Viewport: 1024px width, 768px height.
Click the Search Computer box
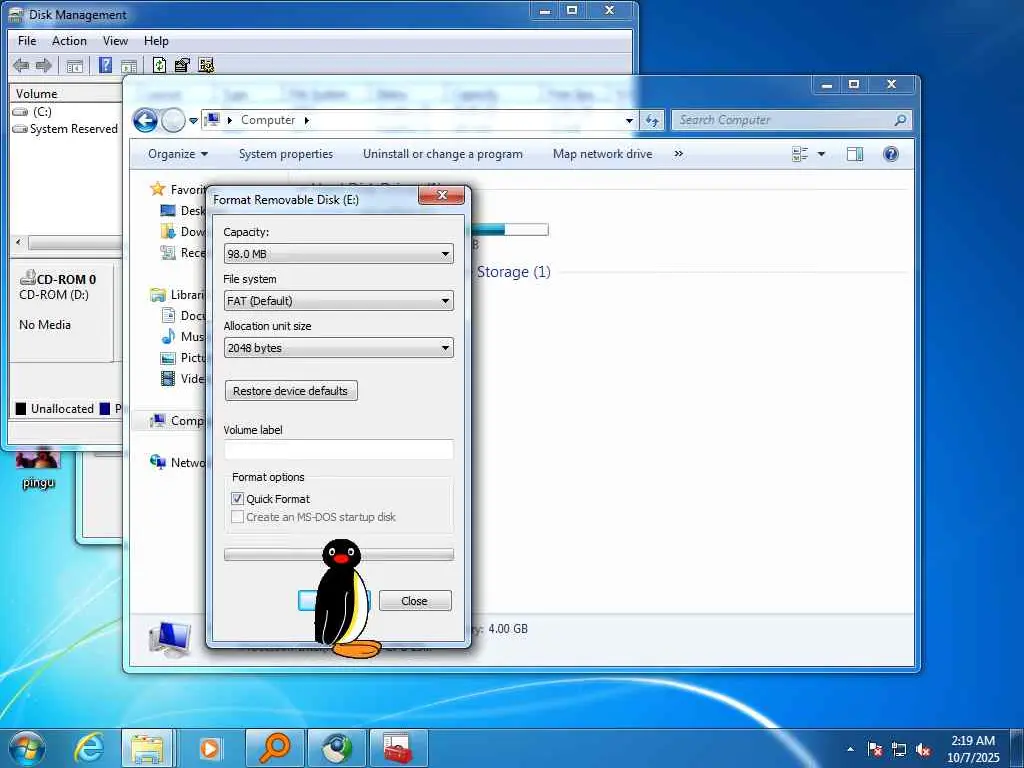point(791,120)
